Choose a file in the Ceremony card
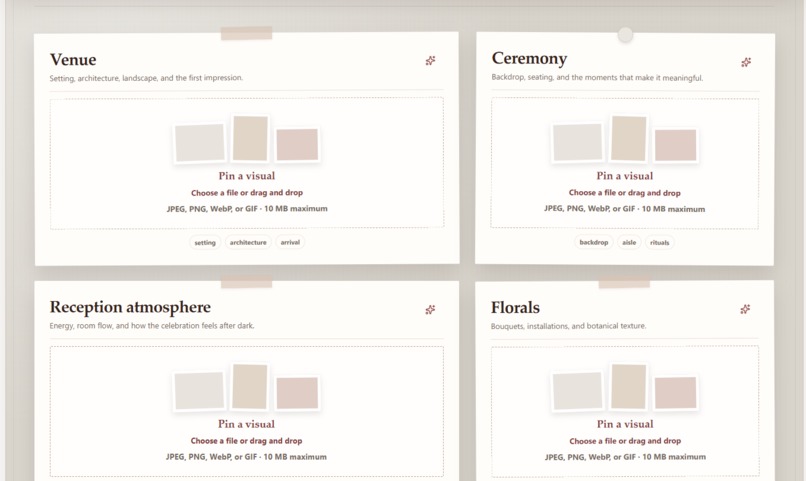 pyautogui.click(x=625, y=193)
